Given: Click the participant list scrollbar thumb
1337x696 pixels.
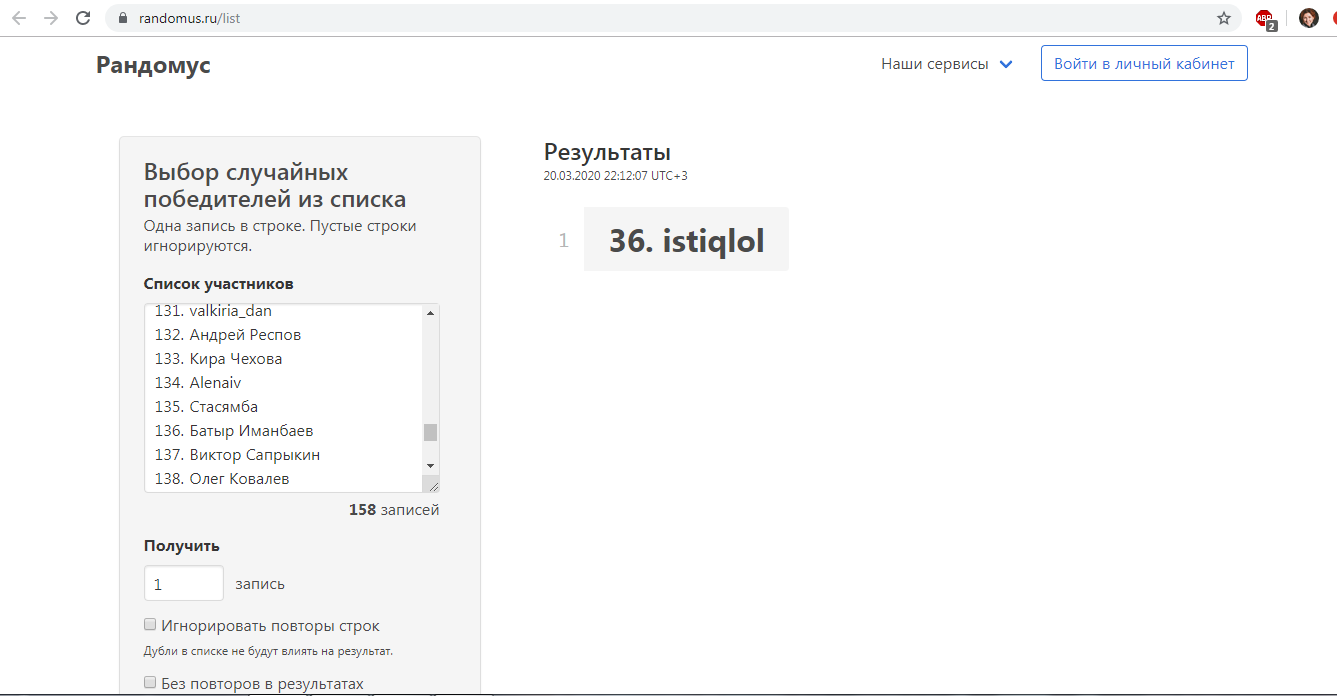Looking at the screenshot, I should (431, 432).
